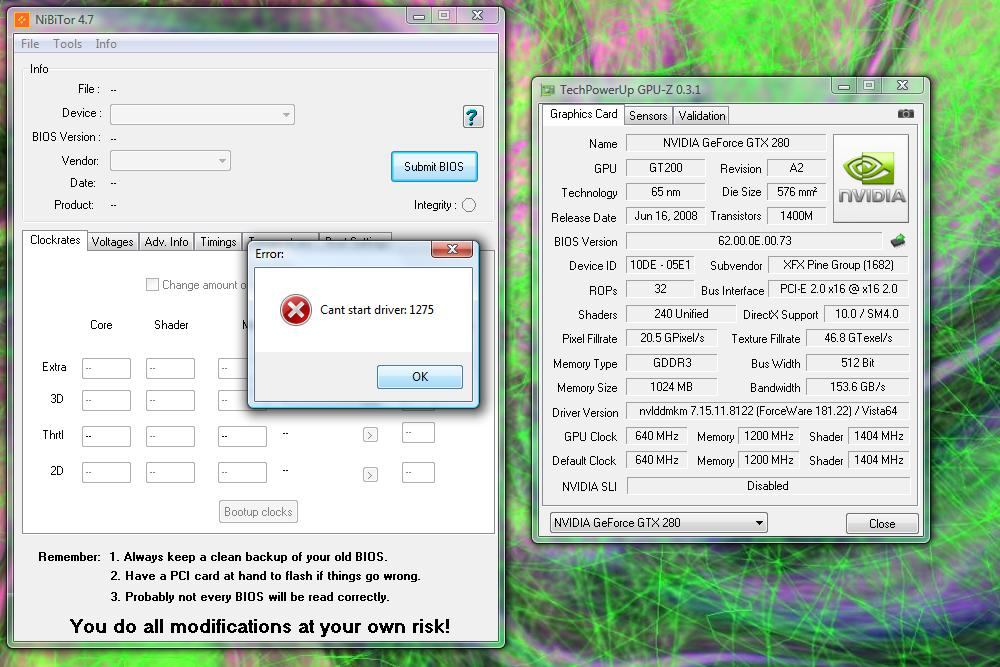This screenshot has height=667, width=1000.
Task: Click the blue question mark help icon
Action: coord(473,117)
